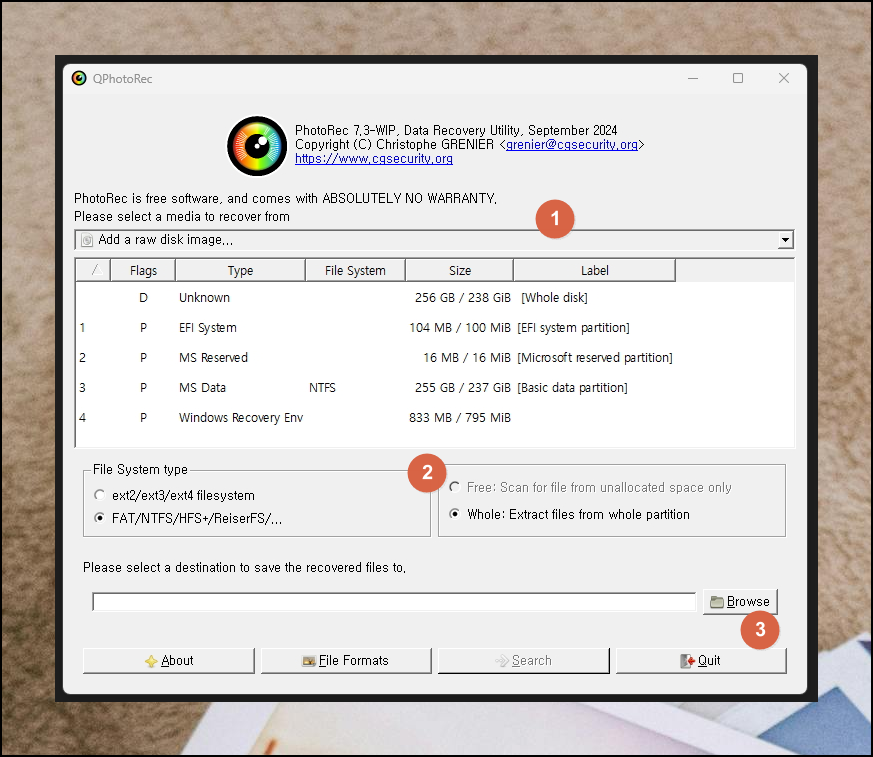Click the '[Basic data partition]' label cell
873x757 pixels.
click(572, 388)
